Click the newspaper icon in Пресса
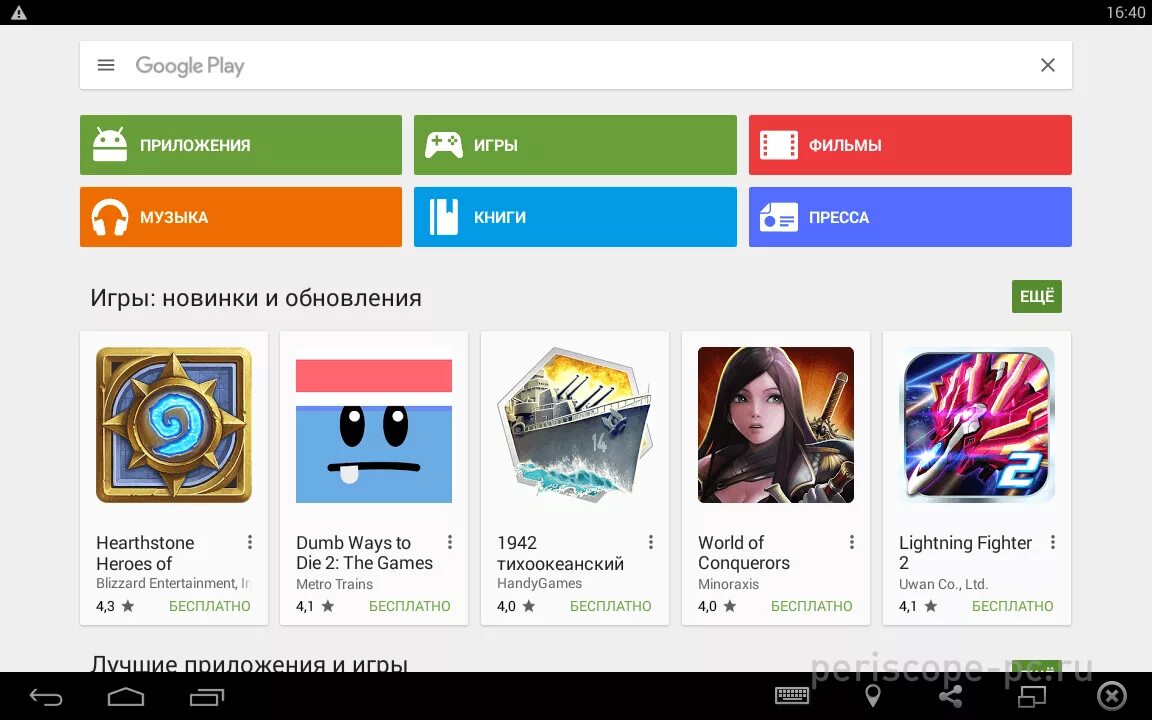This screenshot has height=720, width=1152. click(779, 217)
